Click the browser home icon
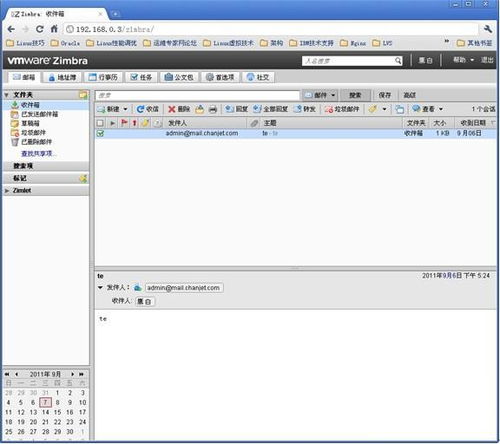The image size is (500, 444). (54, 29)
